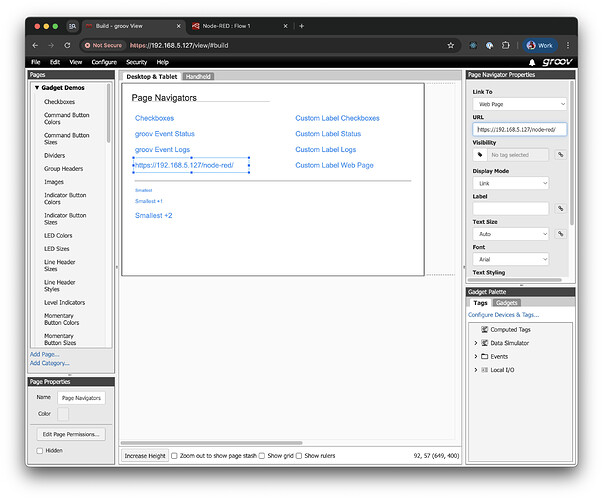Click the canvas horizontal scrollbar

click(212, 443)
